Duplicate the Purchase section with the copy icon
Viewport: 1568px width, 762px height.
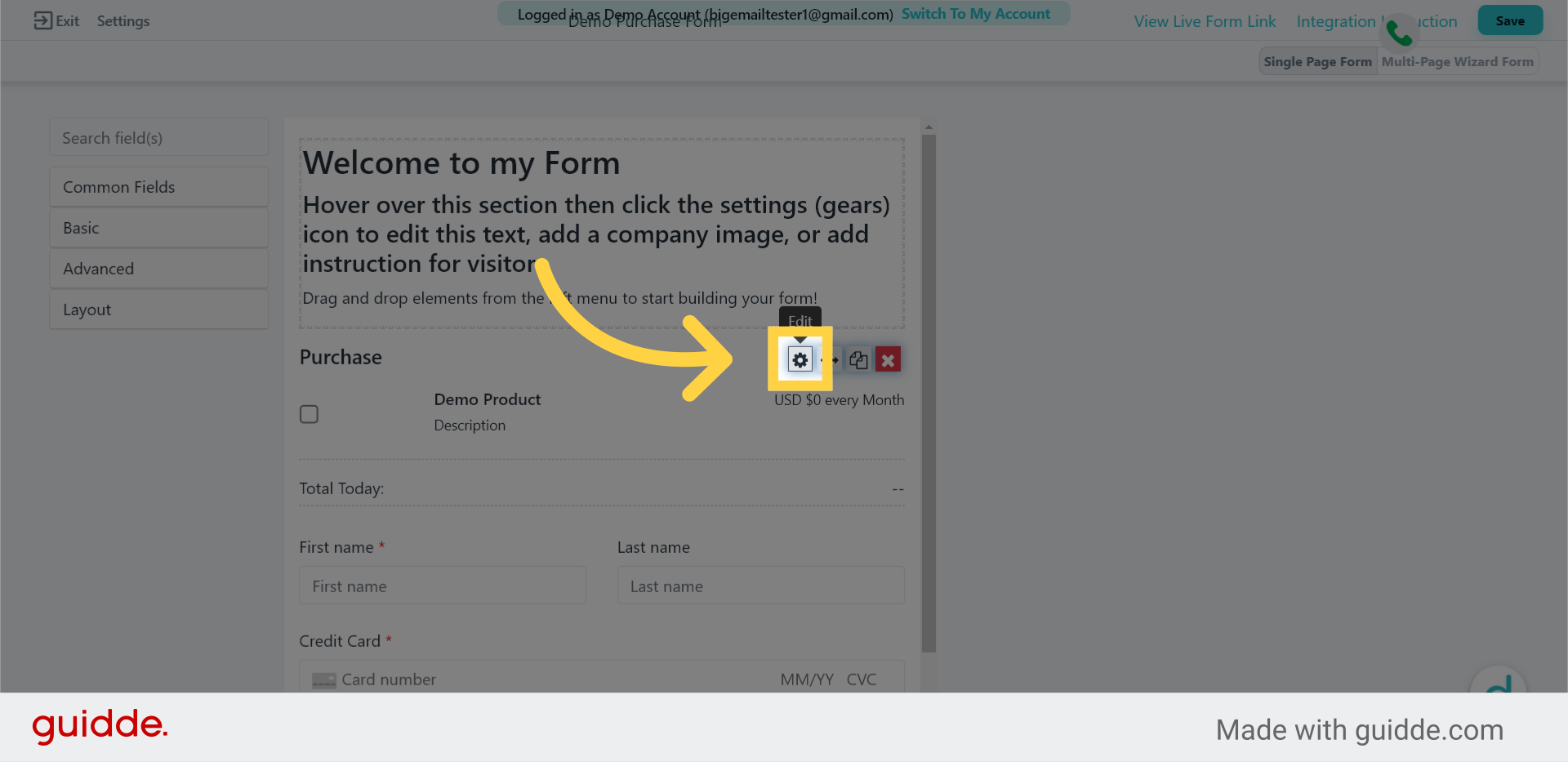point(858,359)
